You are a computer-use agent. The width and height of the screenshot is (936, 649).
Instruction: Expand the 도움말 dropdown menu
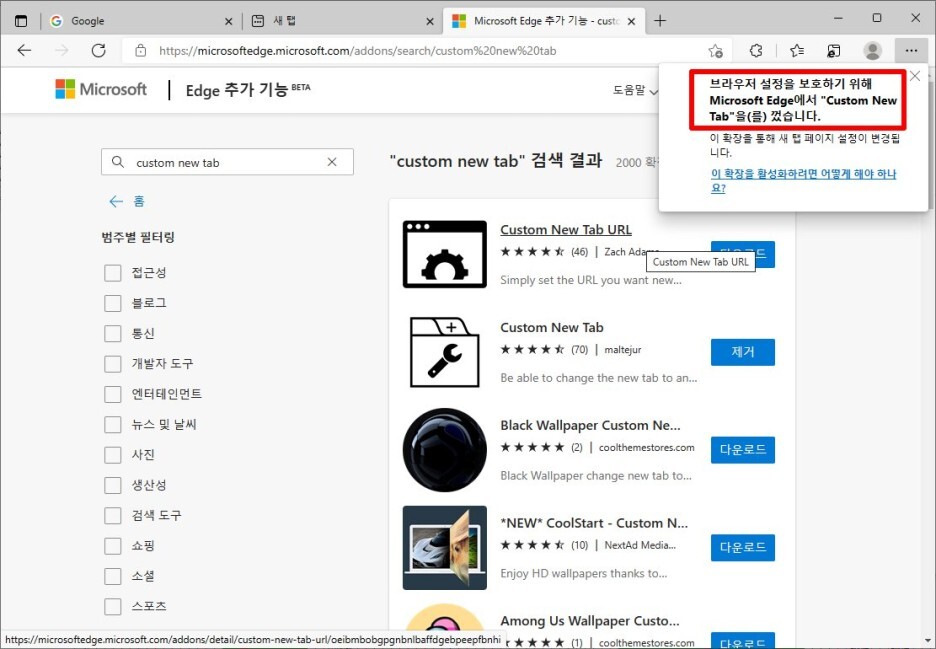pyautogui.click(x=635, y=90)
